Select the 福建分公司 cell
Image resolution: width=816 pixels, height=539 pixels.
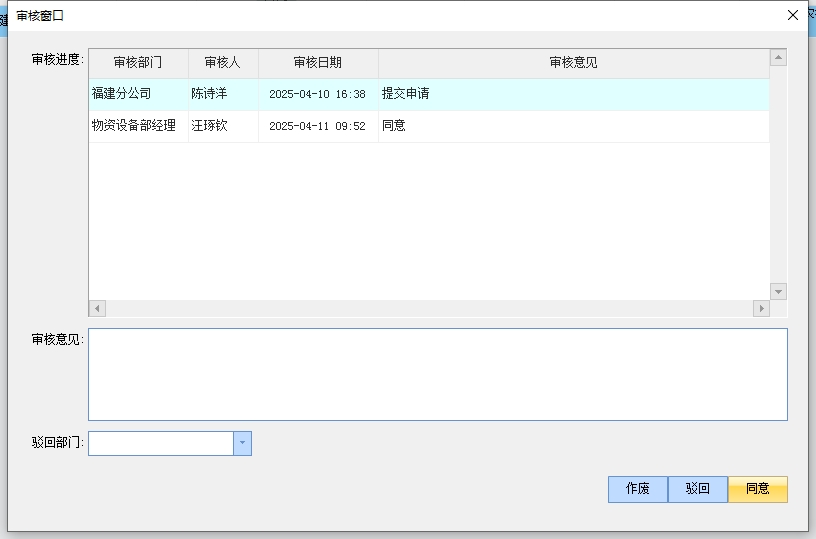click(138, 94)
